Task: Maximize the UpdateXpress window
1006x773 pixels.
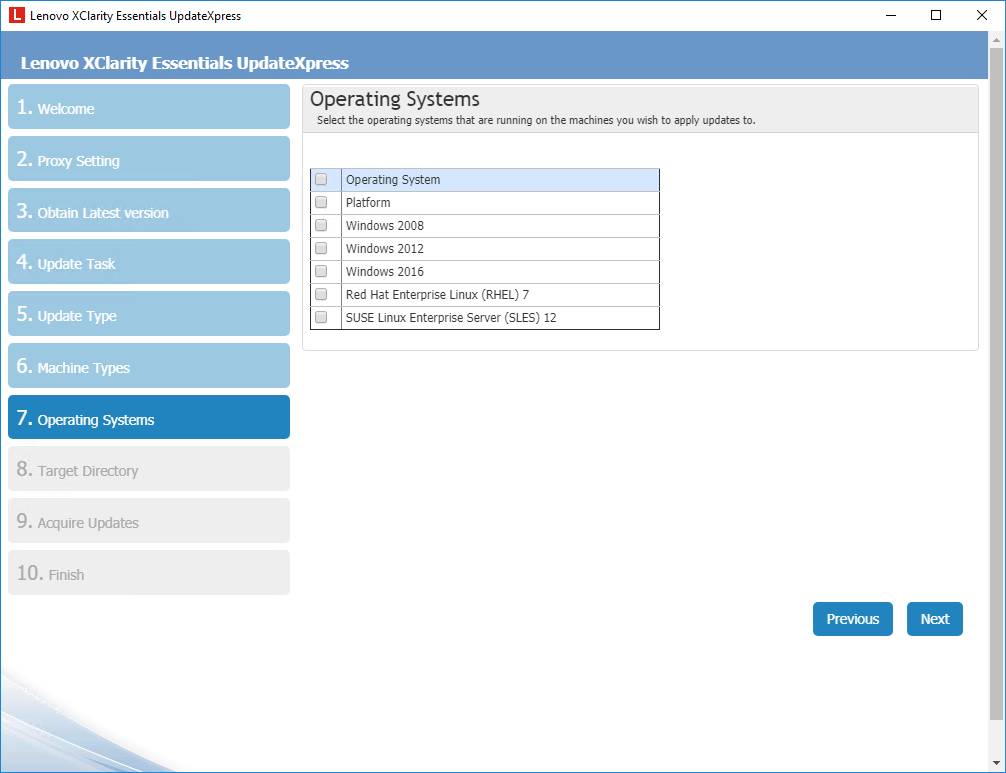Action: (936, 15)
